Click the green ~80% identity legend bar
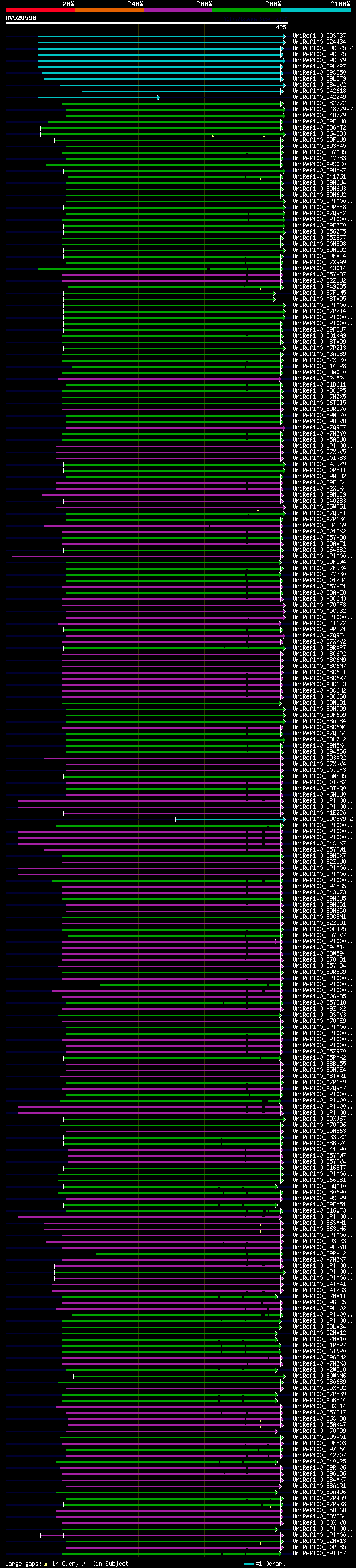 pos(247,10)
